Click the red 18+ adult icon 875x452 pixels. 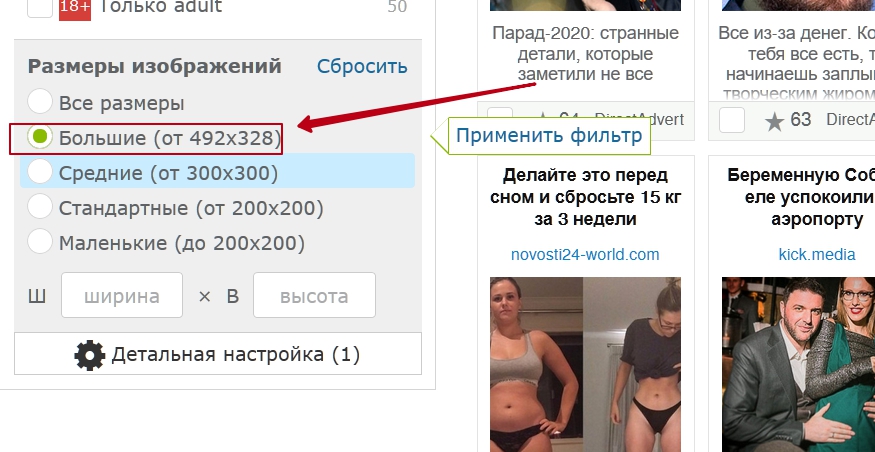point(75,8)
